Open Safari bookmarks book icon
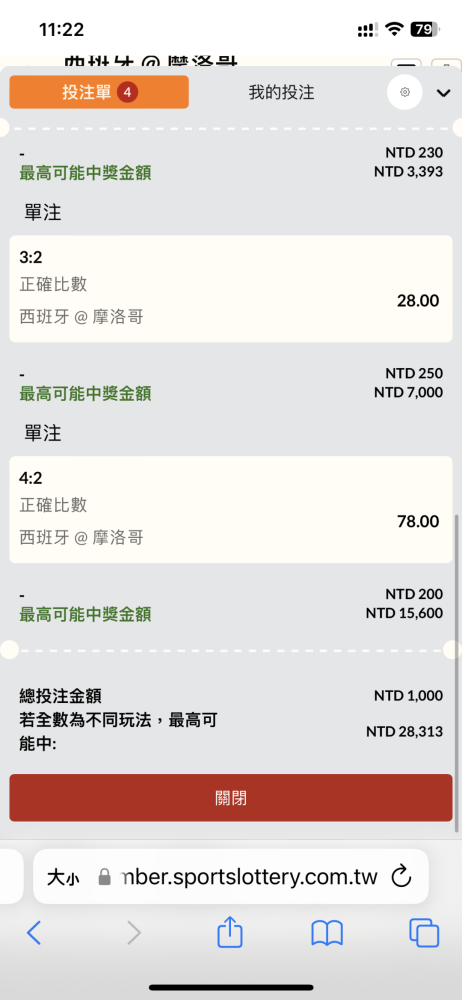This screenshot has height=1000, width=462. coord(327,934)
